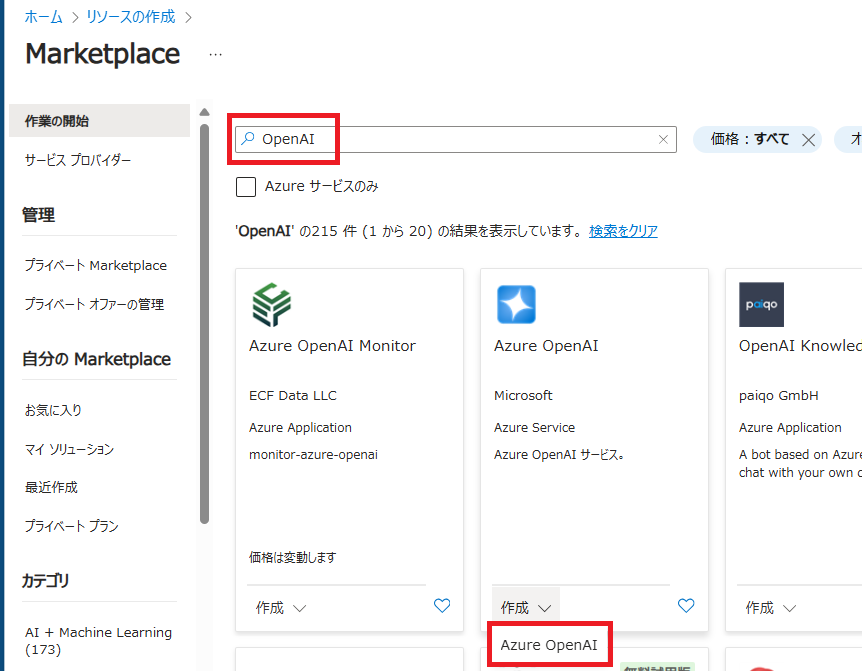The width and height of the screenshot is (862, 671).
Task: Click the Azure OpenAI sparkle logo
Action: pyautogui.click(x=516, y=304)
